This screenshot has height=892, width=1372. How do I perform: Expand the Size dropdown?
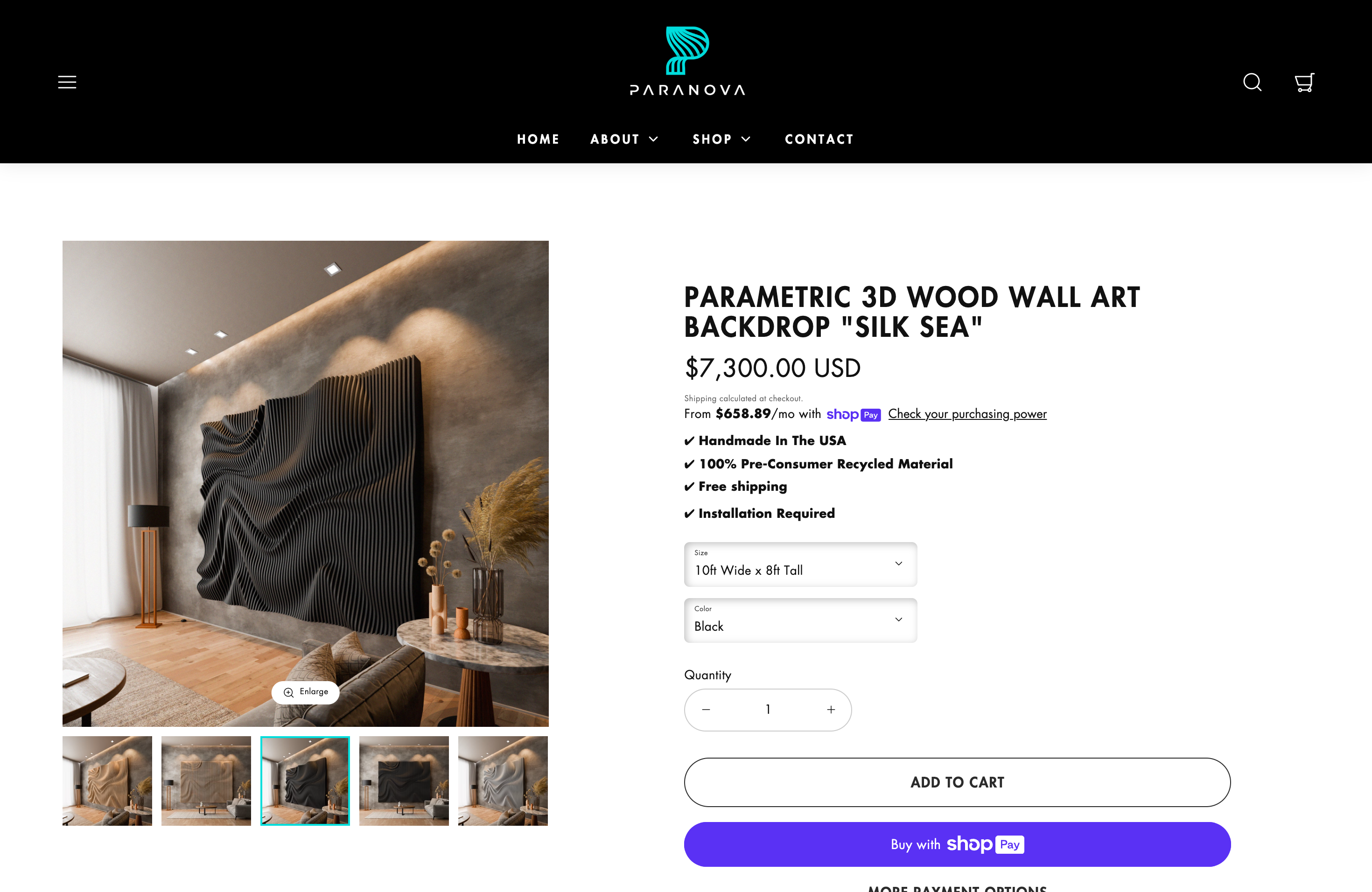800,564
